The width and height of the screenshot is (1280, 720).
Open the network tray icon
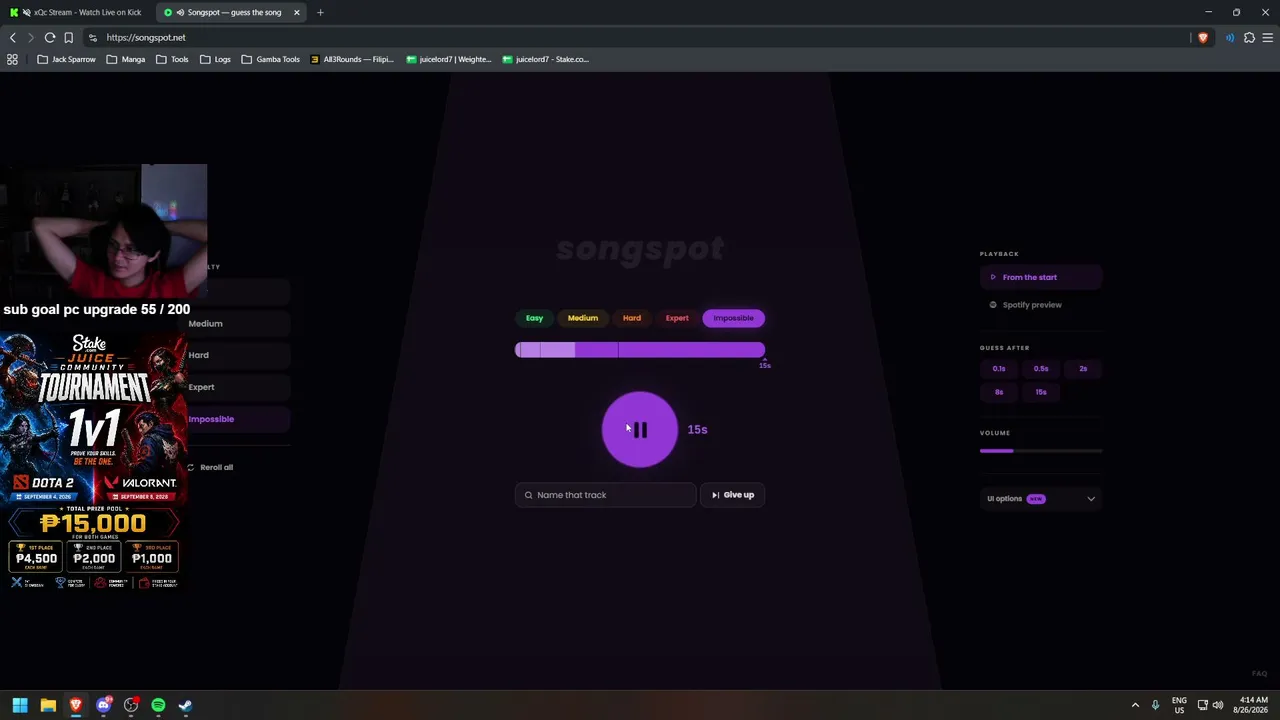coord(1202,706)
